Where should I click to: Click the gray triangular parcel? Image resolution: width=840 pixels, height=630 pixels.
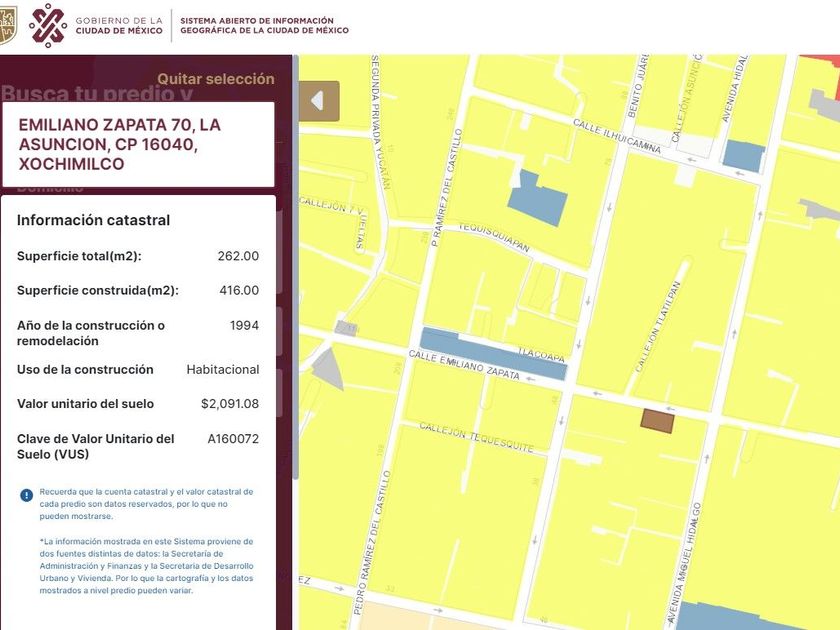pyautogui.click(x=328, y=369)
